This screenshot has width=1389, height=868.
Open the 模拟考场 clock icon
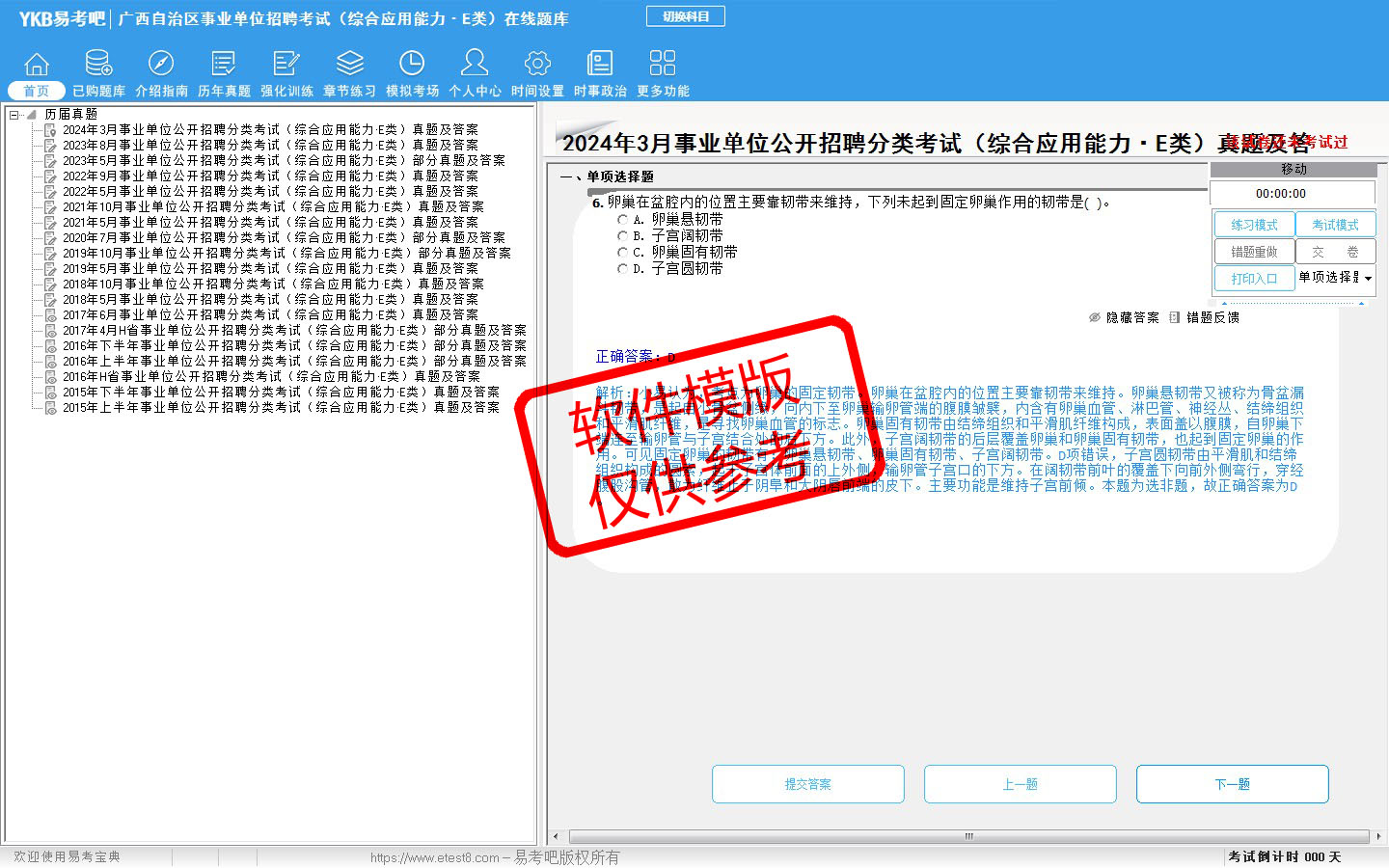point(412,65)
